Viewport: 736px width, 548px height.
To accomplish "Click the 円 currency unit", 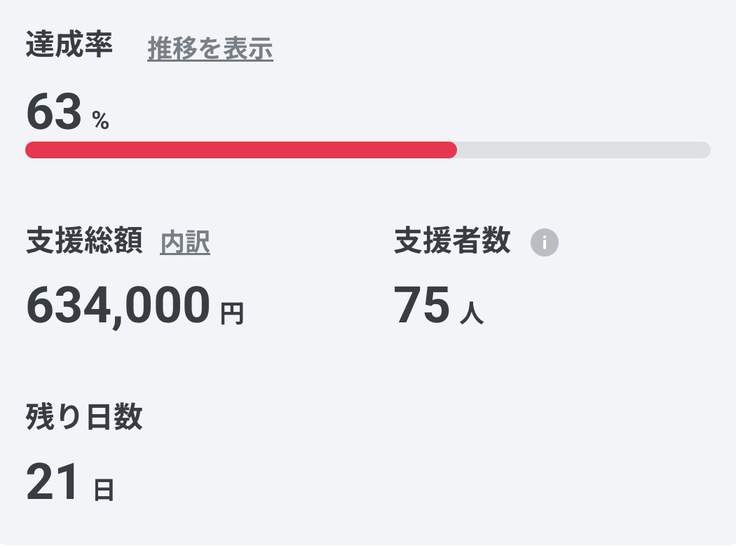I will (231, 313).
